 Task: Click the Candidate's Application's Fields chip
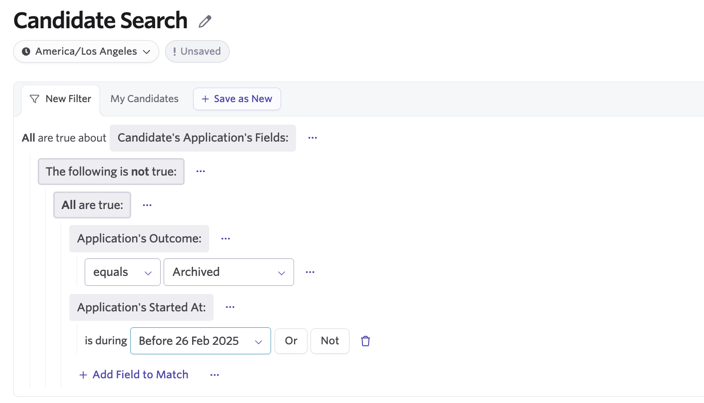click(203, 138)
